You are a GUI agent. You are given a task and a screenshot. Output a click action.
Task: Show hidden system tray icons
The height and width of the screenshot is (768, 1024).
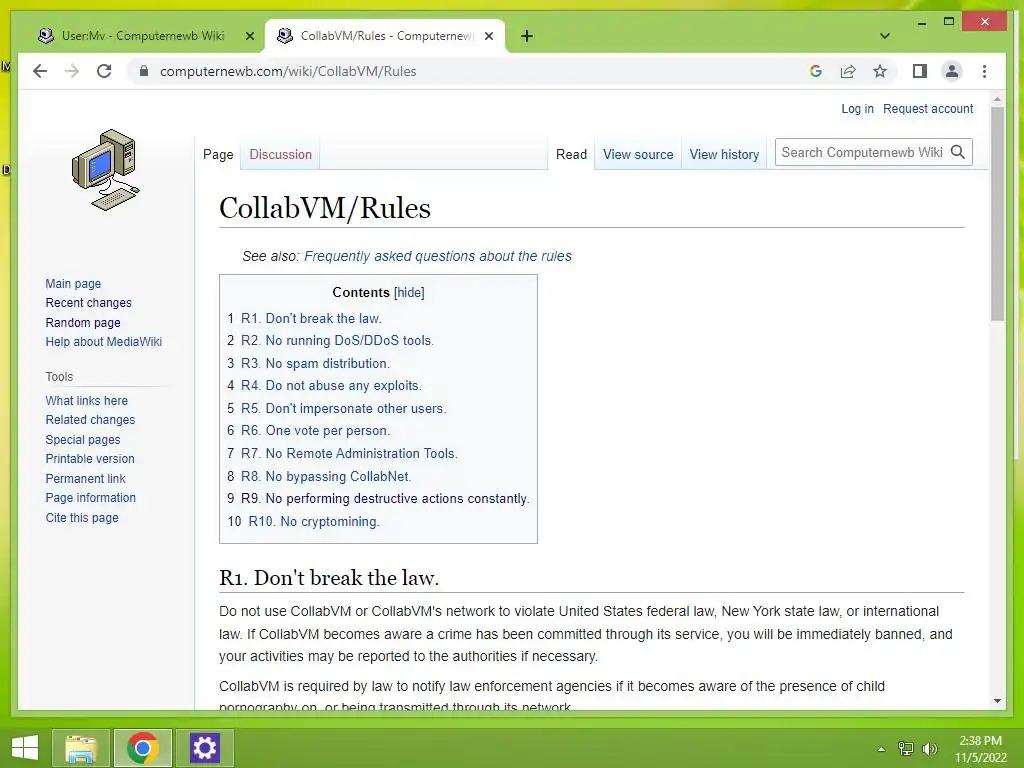coord(882,749)
